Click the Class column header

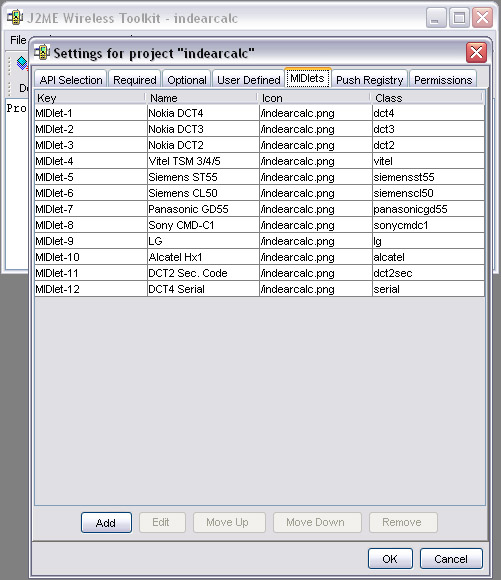(x=427, y=98)
